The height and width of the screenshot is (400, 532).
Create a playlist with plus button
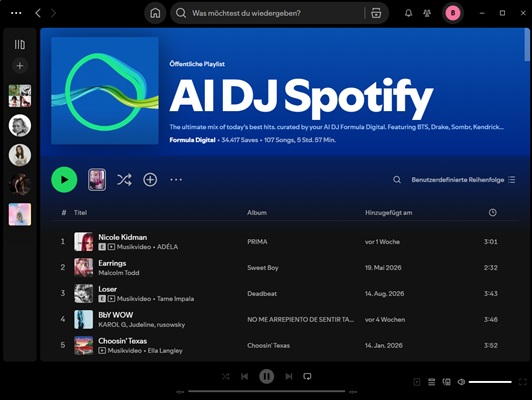pyautogui.click(x=20, y=65)
